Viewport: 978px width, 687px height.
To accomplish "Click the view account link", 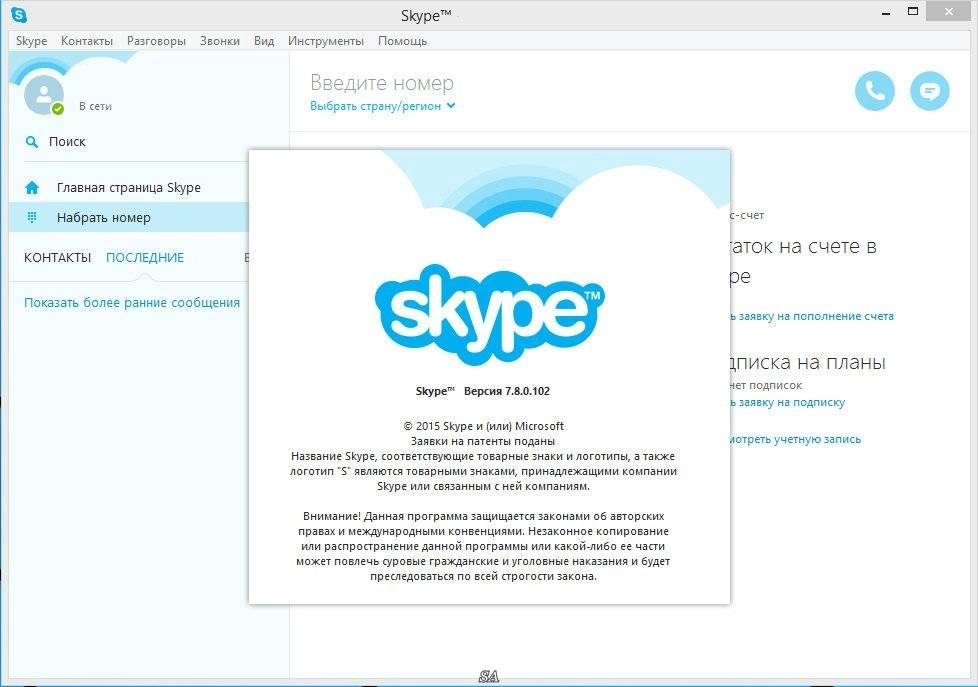I will tap(795, 439).
